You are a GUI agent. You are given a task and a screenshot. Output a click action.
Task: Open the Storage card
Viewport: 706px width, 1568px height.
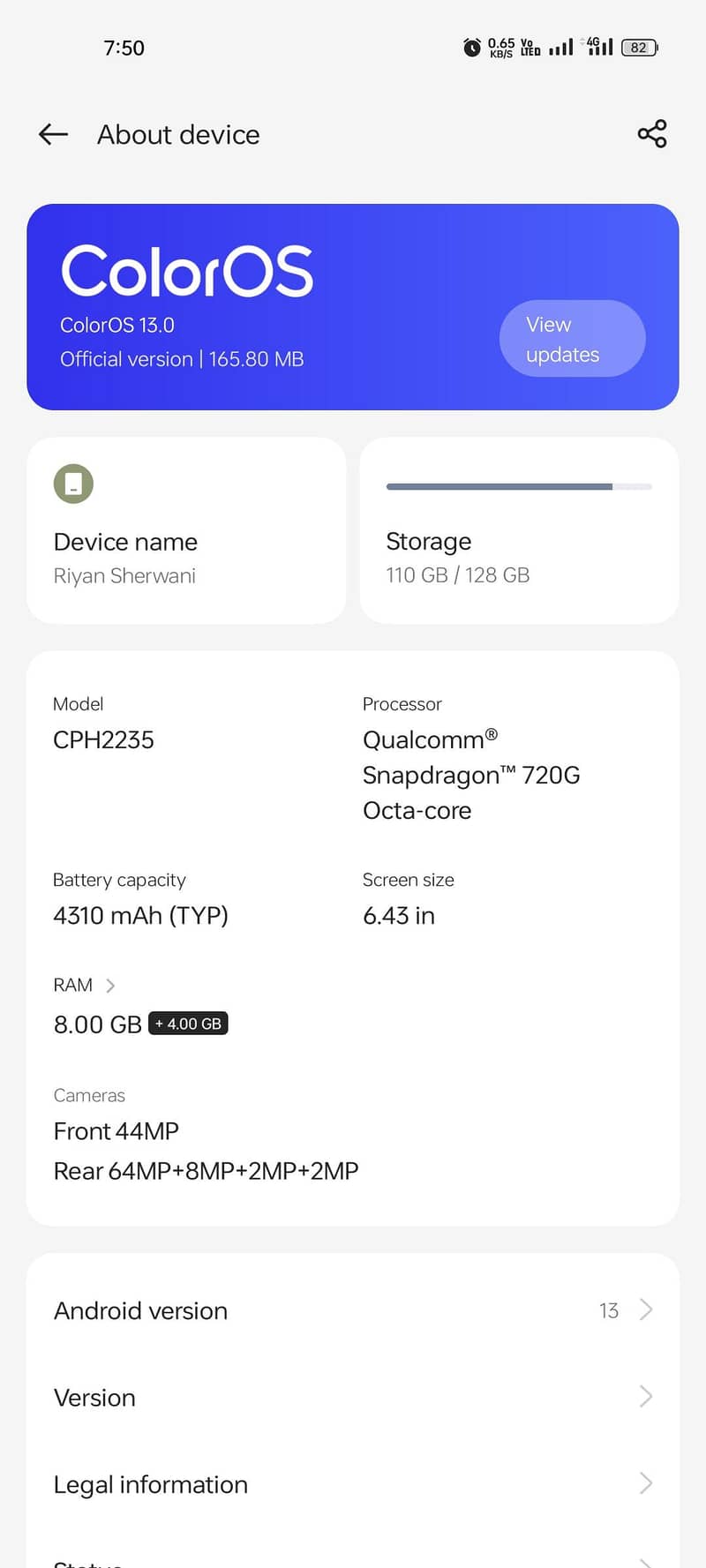pos(519,530)
